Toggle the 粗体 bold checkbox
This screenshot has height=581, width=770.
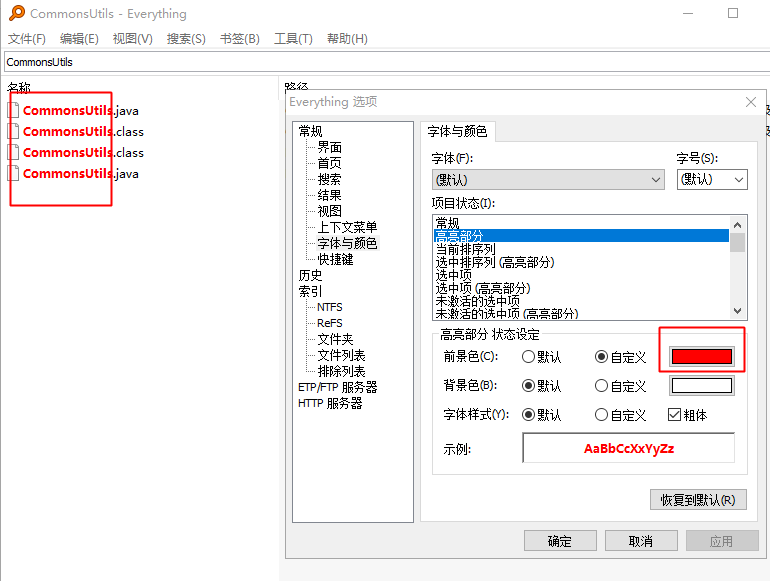pyautogui.click(x=674, y=415)
